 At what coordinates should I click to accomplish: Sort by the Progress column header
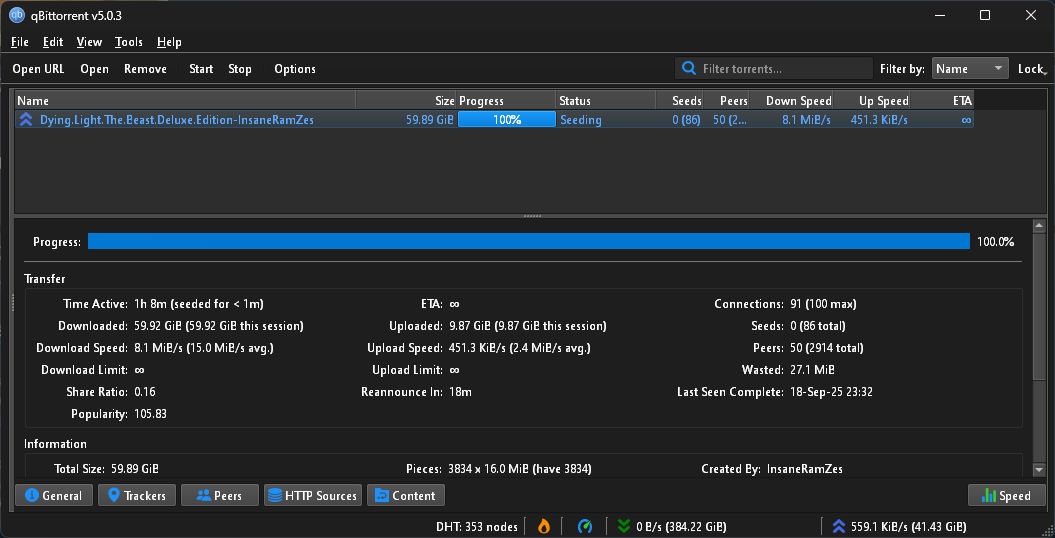tap(506, 101)
